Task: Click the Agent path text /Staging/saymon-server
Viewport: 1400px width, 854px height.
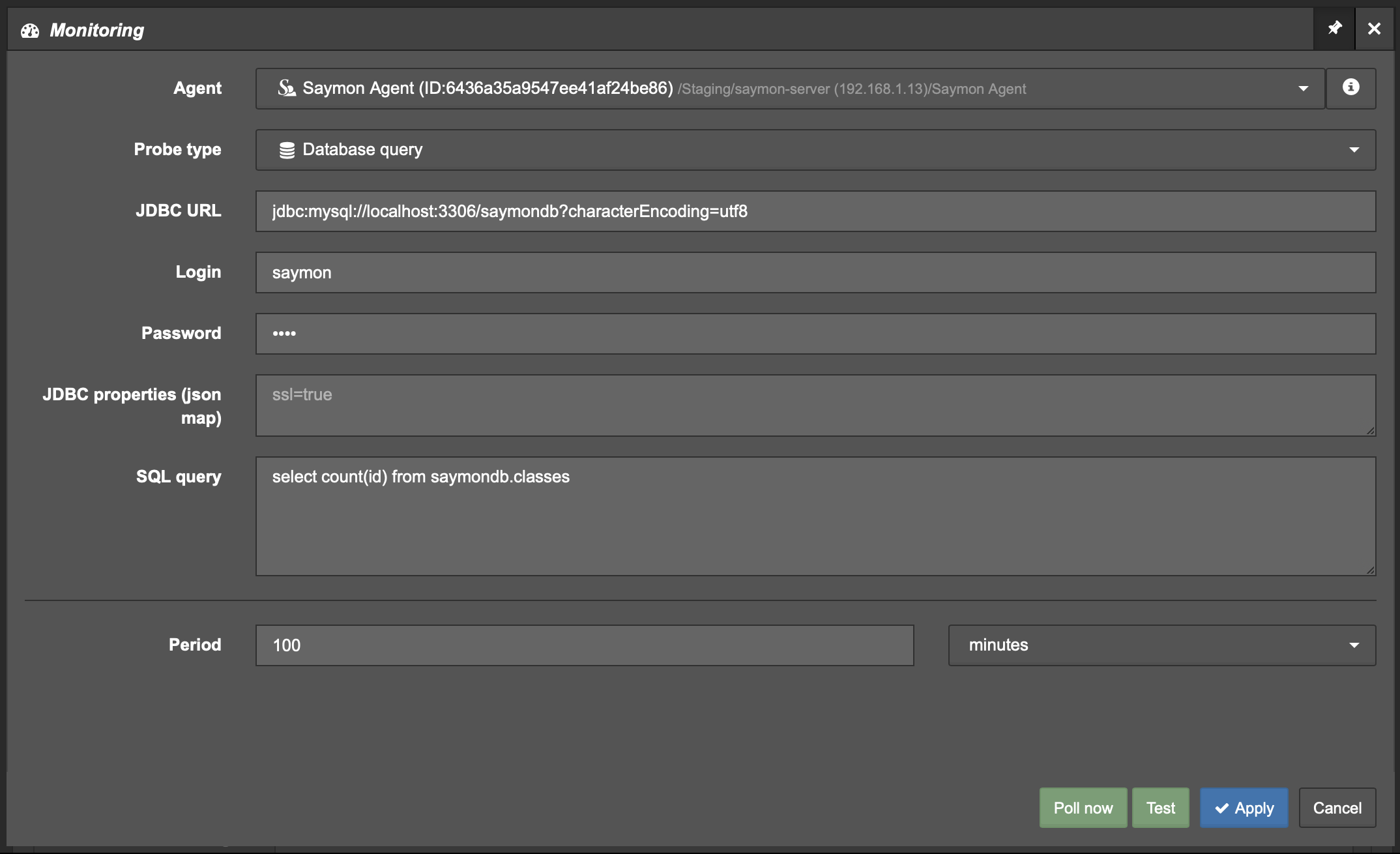Action: coord(851,89)
